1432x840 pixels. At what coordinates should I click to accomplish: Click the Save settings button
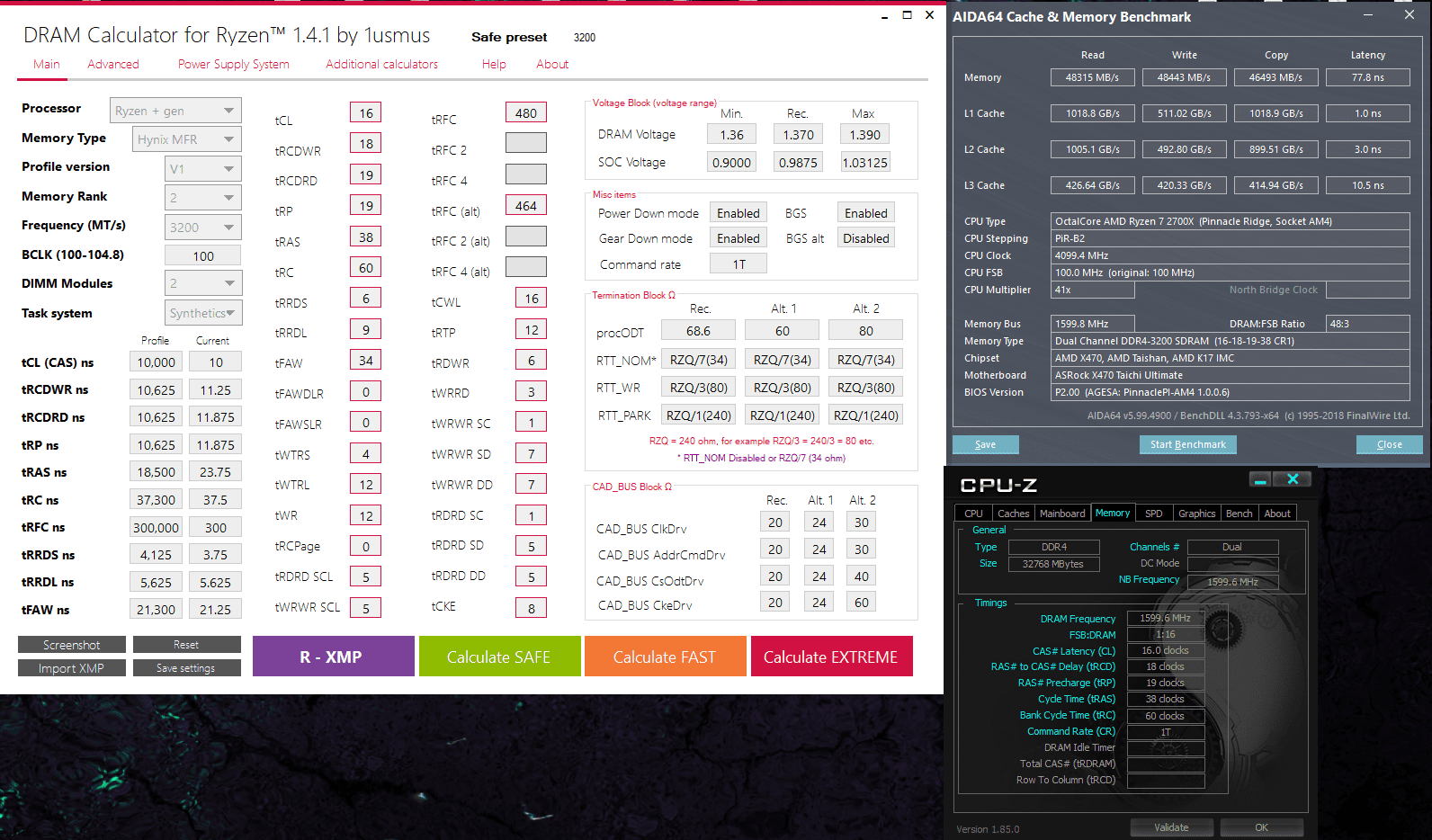pyautogui.click(x=186, y=668)
